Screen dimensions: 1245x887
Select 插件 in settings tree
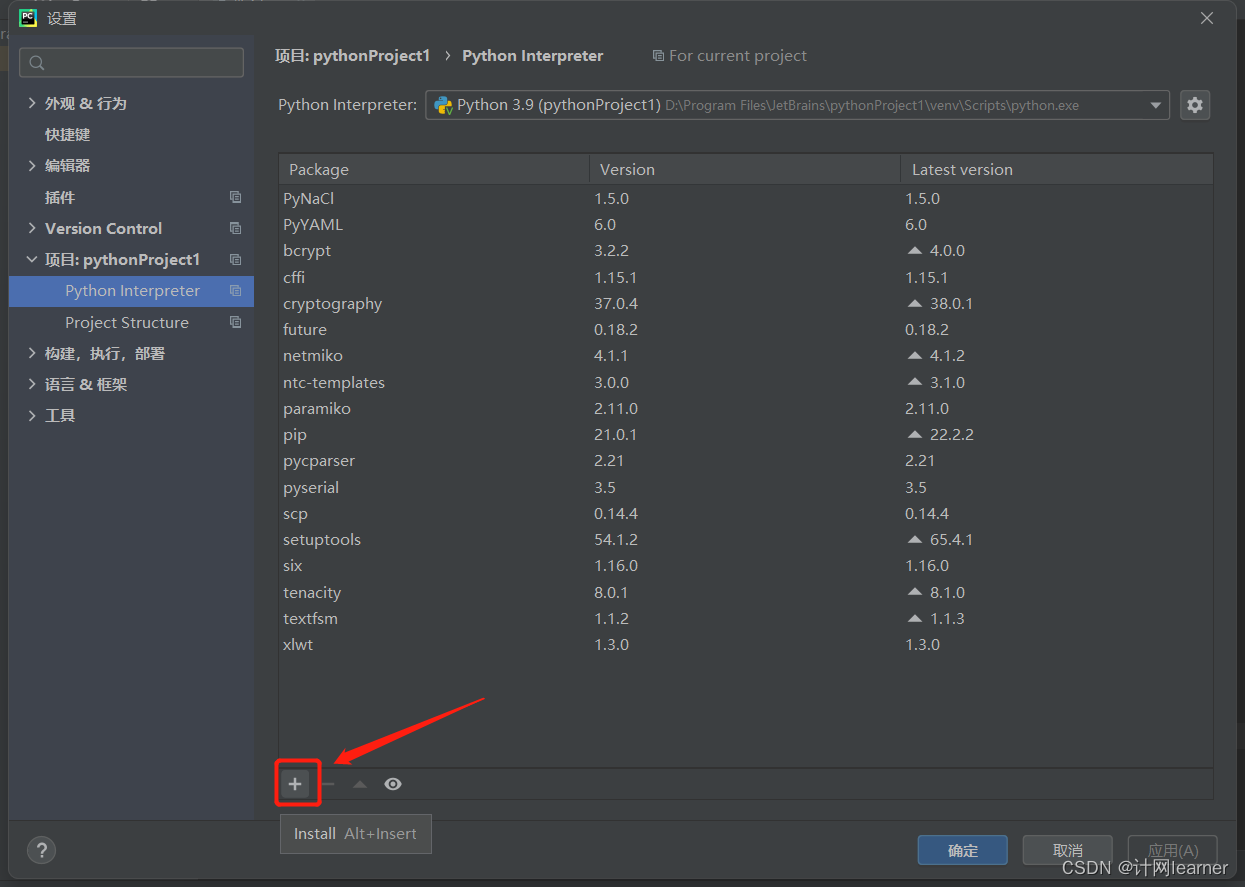coord(60,197)
